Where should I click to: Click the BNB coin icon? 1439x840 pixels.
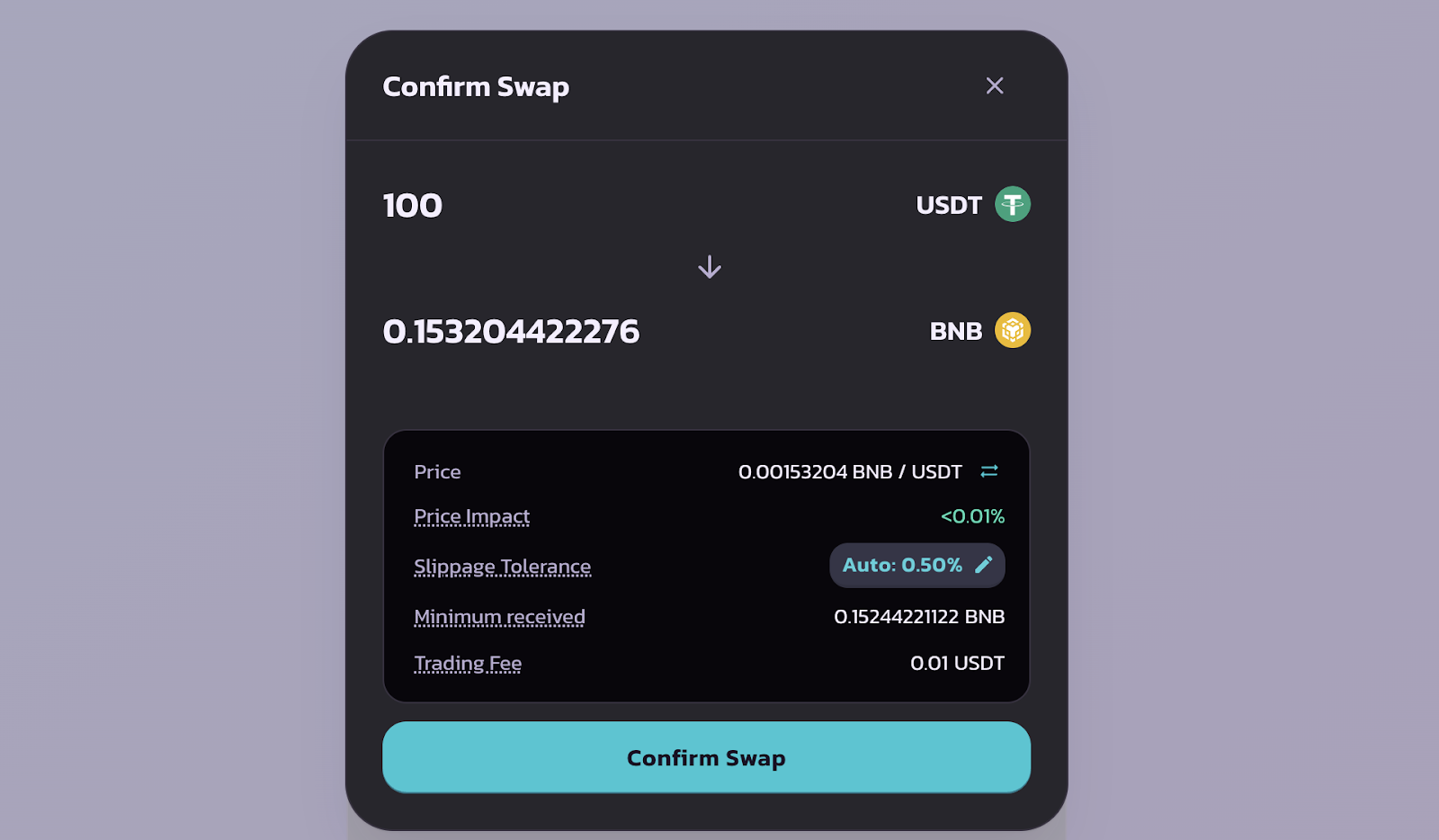1013,330
